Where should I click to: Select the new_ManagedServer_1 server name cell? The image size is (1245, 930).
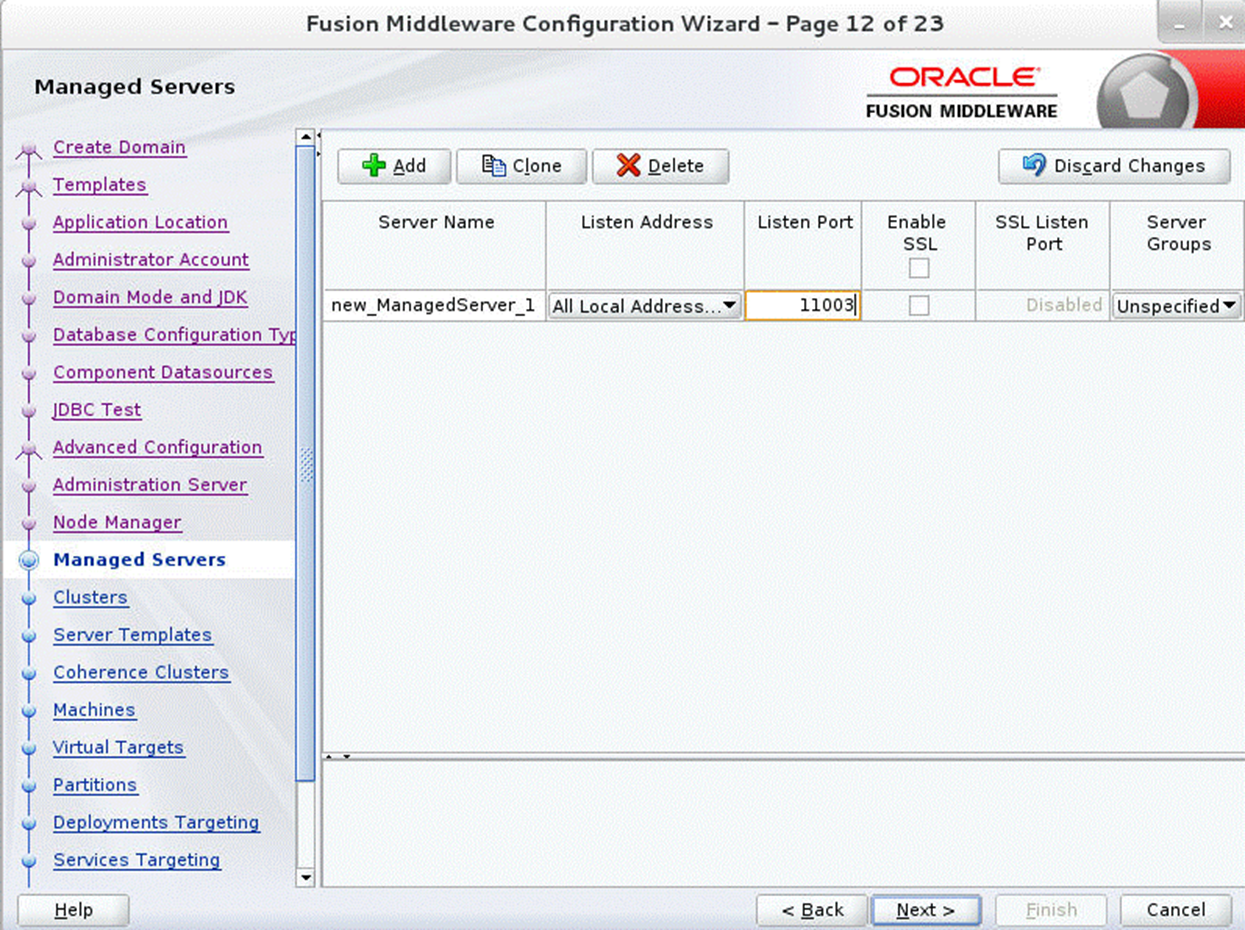(434, 306)
